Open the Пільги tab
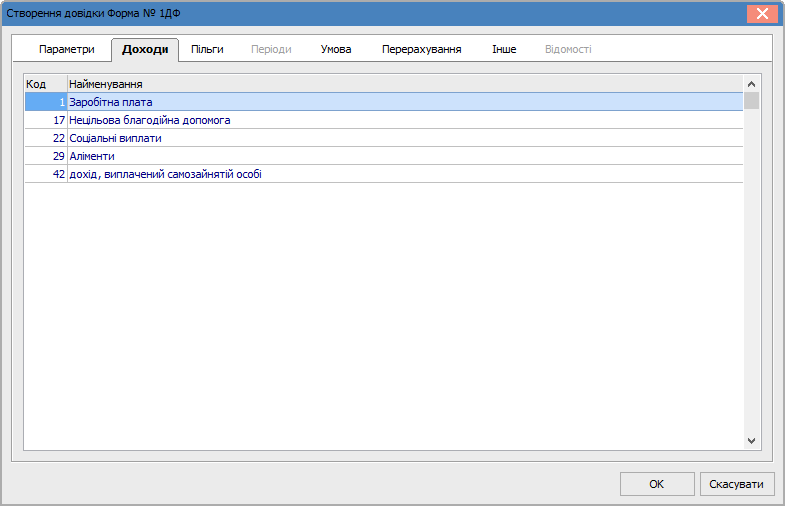 tap(207, 50)
